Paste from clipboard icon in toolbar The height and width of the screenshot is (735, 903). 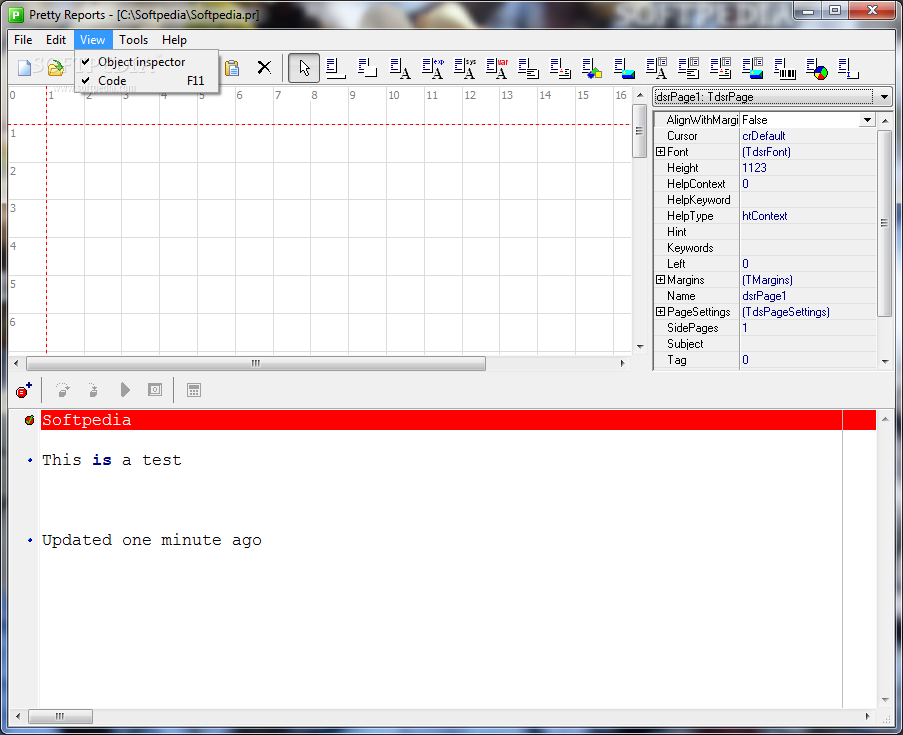[232, 68]
